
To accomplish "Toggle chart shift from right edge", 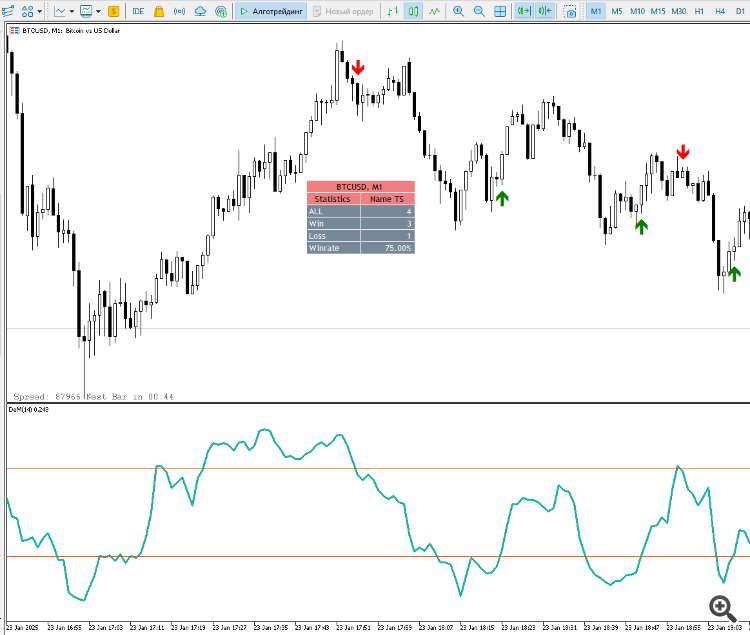I will pos(545,11).
